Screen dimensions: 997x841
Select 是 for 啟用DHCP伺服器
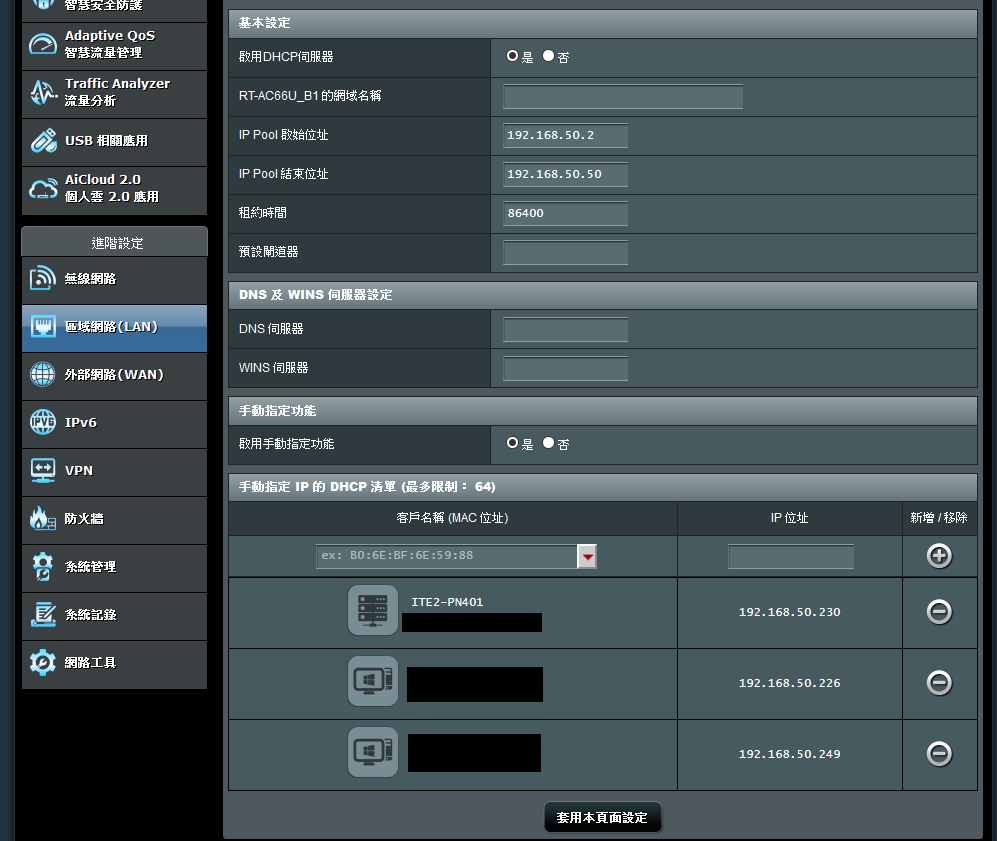coord(512,56)
